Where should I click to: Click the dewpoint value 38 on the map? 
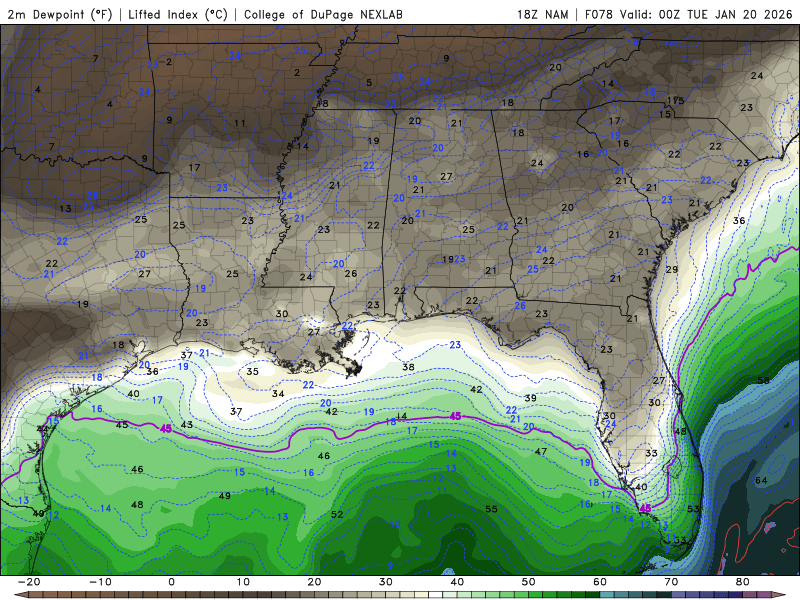coord(408,367)
